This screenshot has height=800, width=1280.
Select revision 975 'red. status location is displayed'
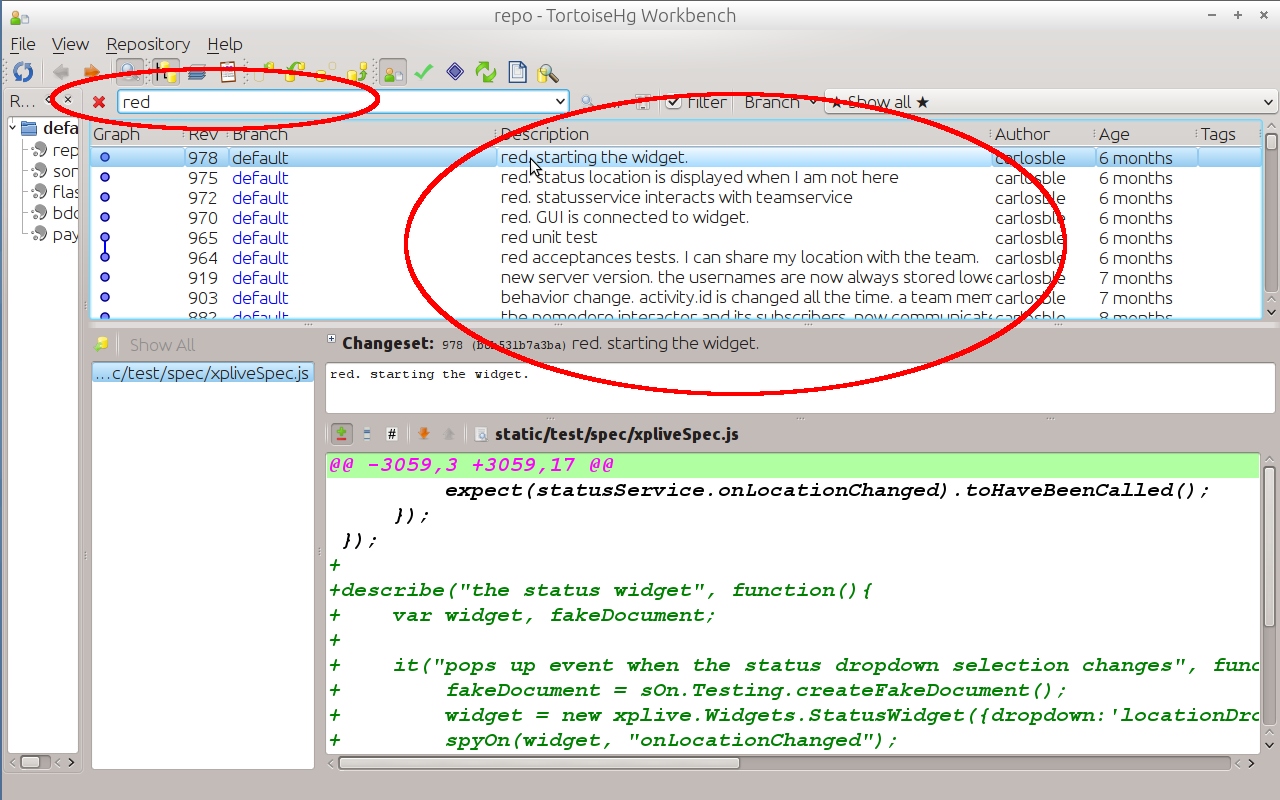(676, 178)
